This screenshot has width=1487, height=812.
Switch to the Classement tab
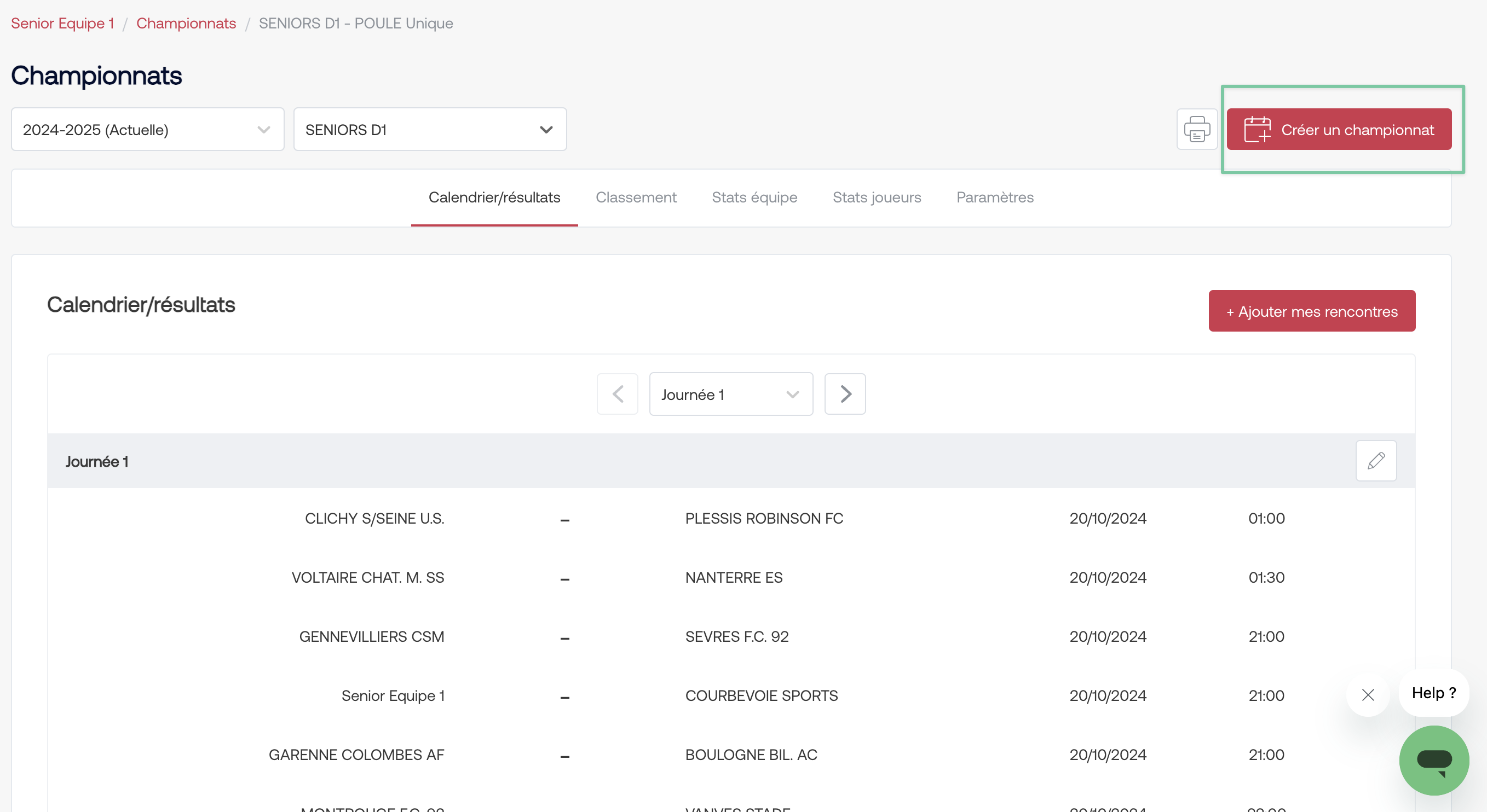[636, 197]
